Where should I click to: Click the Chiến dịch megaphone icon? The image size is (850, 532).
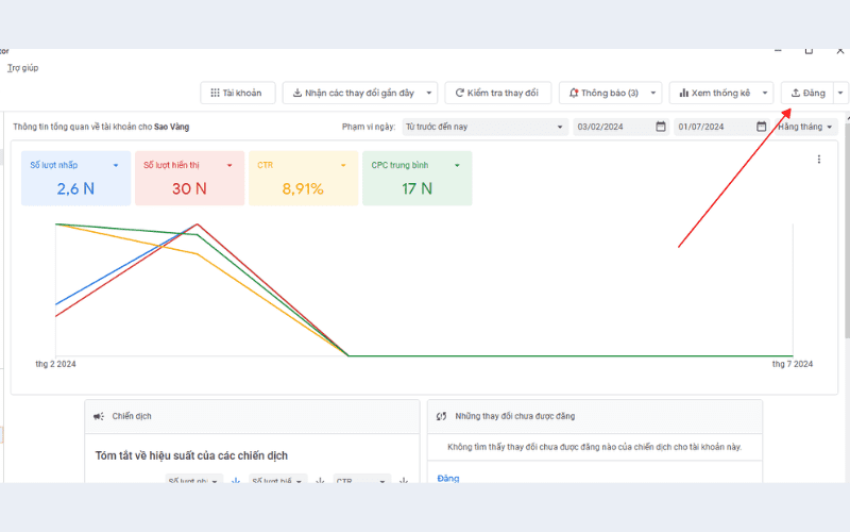99,416
